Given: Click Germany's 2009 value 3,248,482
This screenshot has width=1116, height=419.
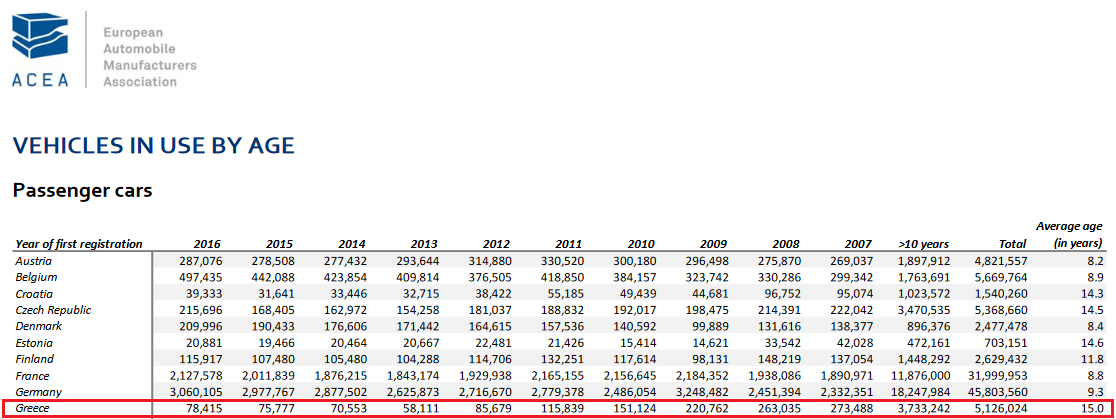Looking at the screenshot, I should (x=703, y=393).
